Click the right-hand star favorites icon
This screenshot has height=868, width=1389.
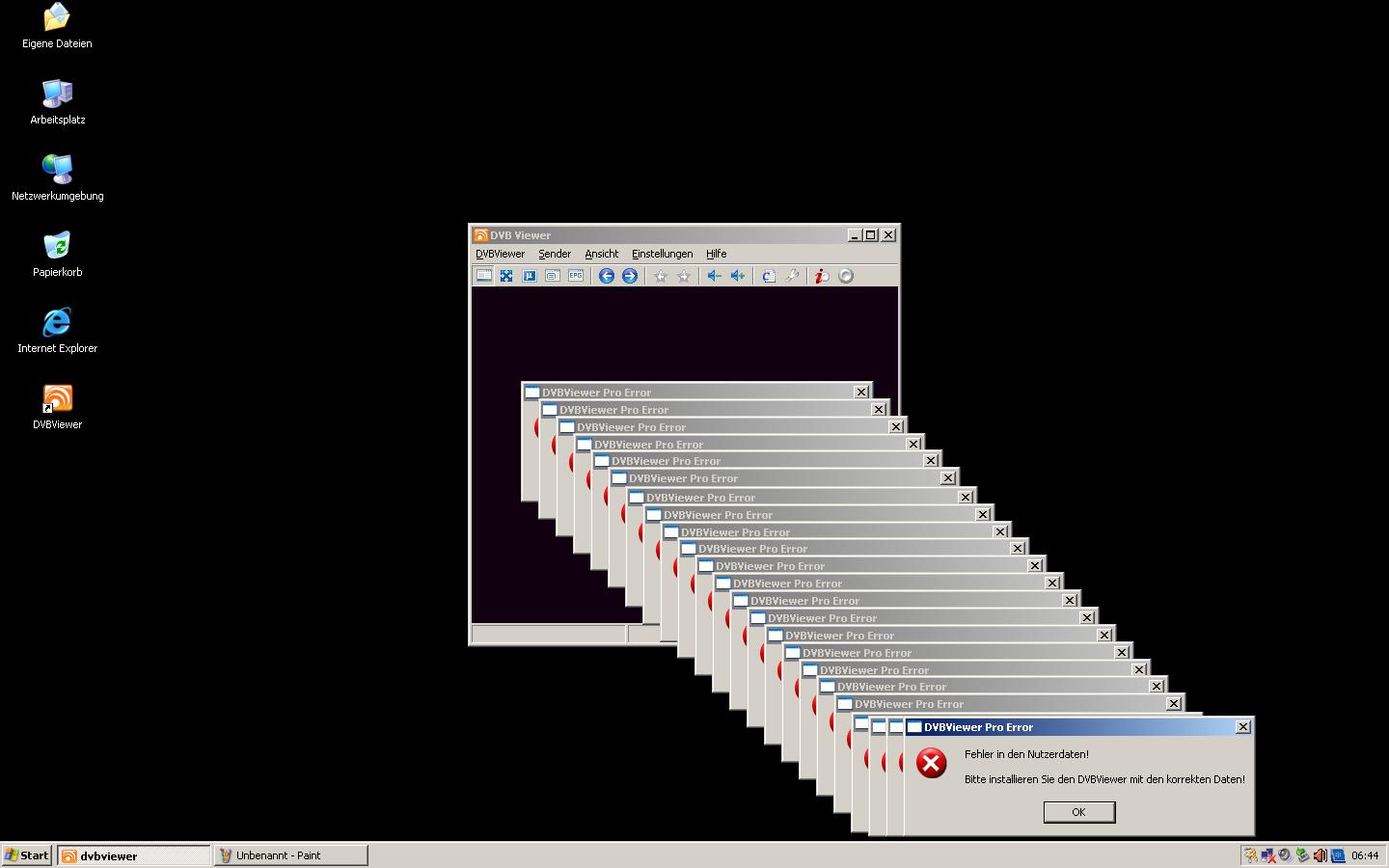click(x=684, y=276)
